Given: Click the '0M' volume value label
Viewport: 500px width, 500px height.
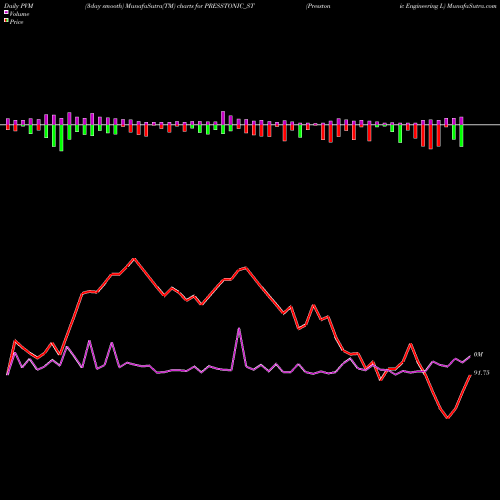Looking at the screenshot, I should tap(478, 355).
